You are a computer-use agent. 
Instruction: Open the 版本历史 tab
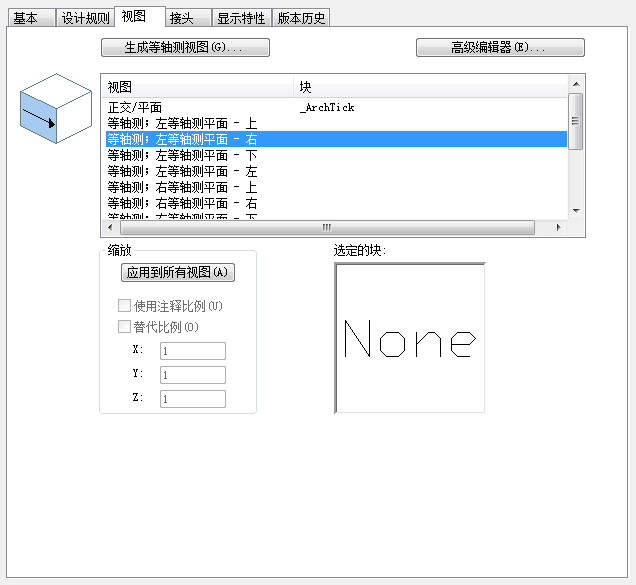[301, 18]
